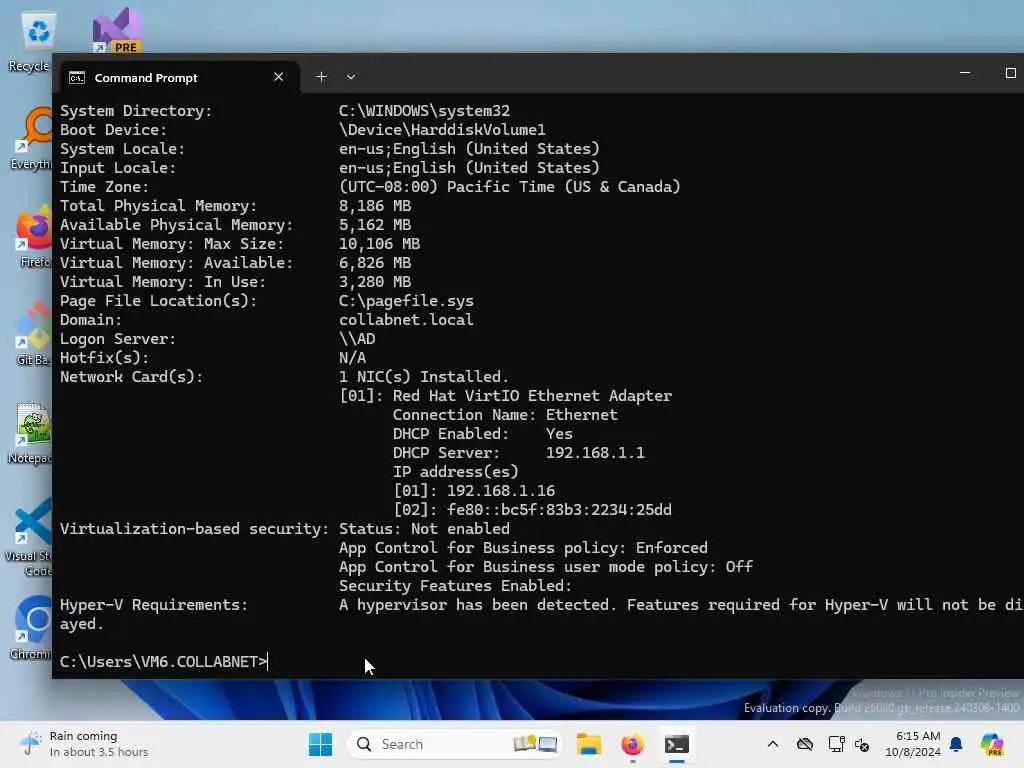Click the IPv6 address fe80::bc5f:83b3:2234:25dd
1024x768 pixels.
click(x=559, y=509)
